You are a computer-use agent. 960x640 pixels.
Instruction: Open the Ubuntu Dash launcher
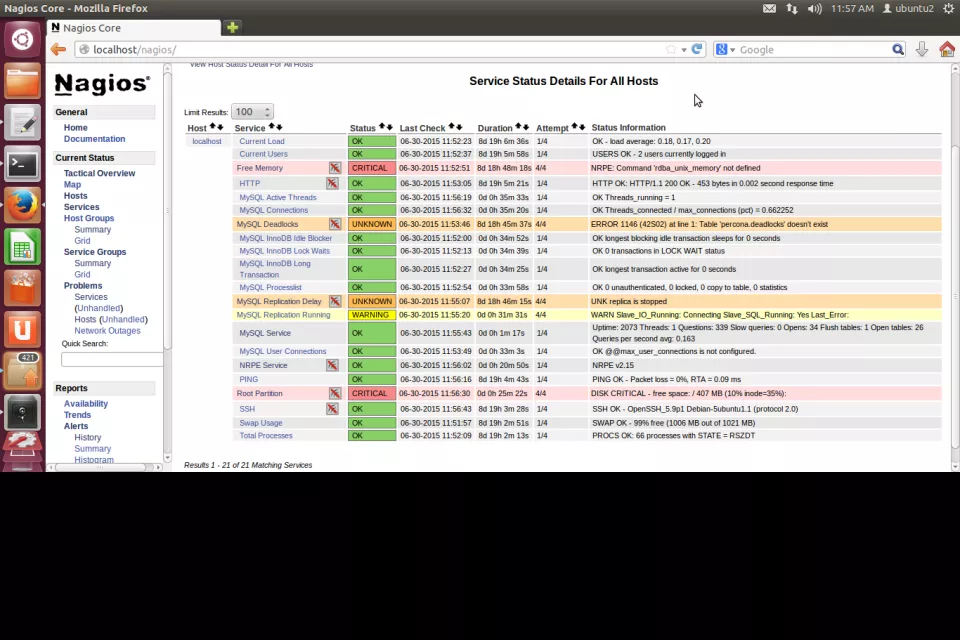(22, 40)
